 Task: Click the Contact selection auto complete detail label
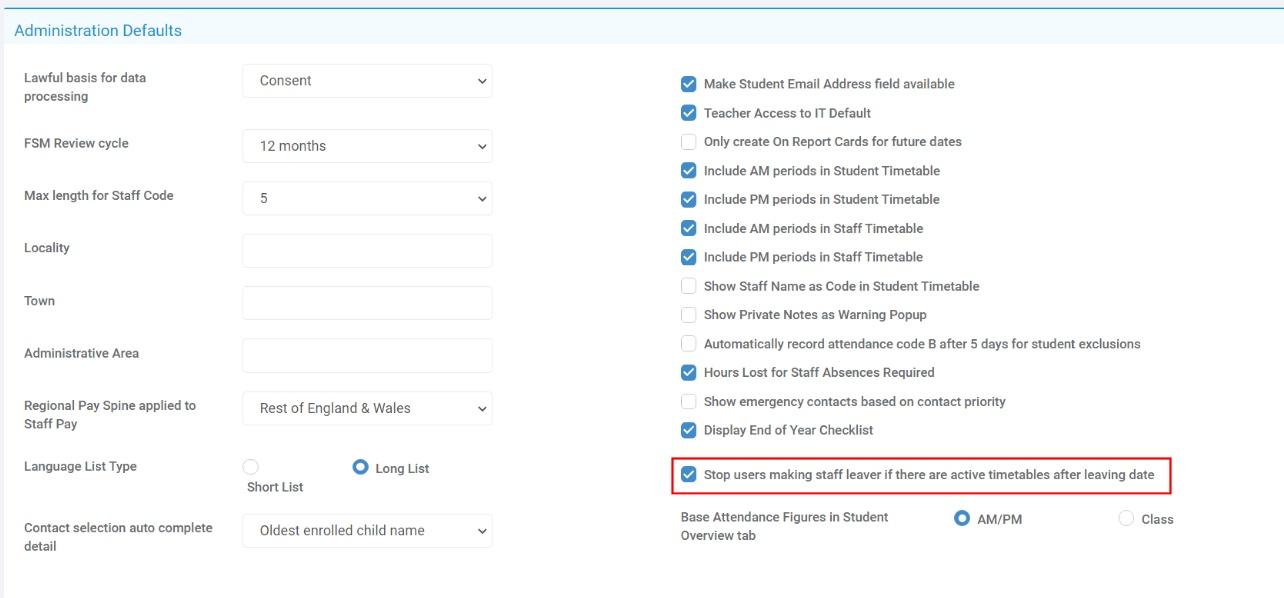click(x=118, y=537)
